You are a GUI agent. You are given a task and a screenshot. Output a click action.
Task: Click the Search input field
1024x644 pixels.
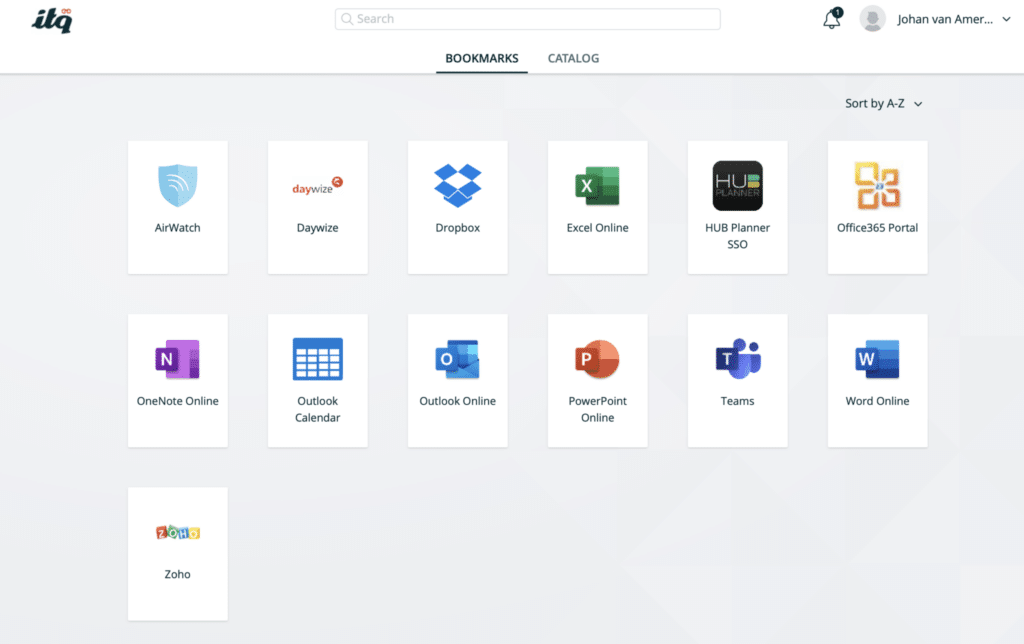click(x=527, y=19)
